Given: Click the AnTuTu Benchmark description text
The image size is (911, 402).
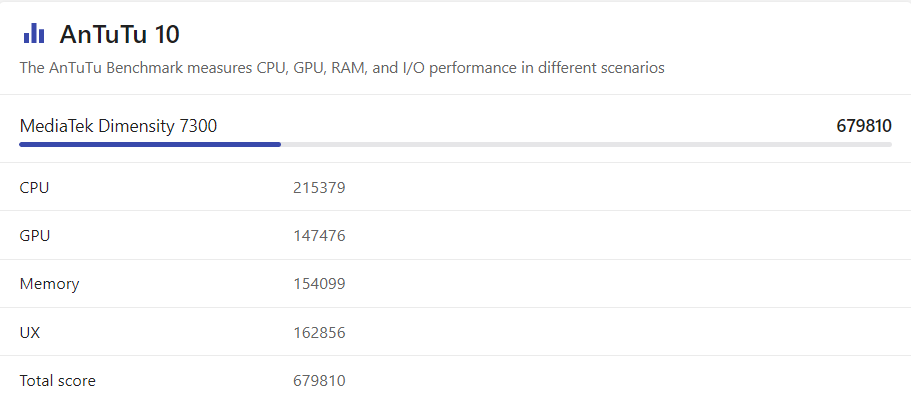Looking at the screenshot, I should point(342,68).
